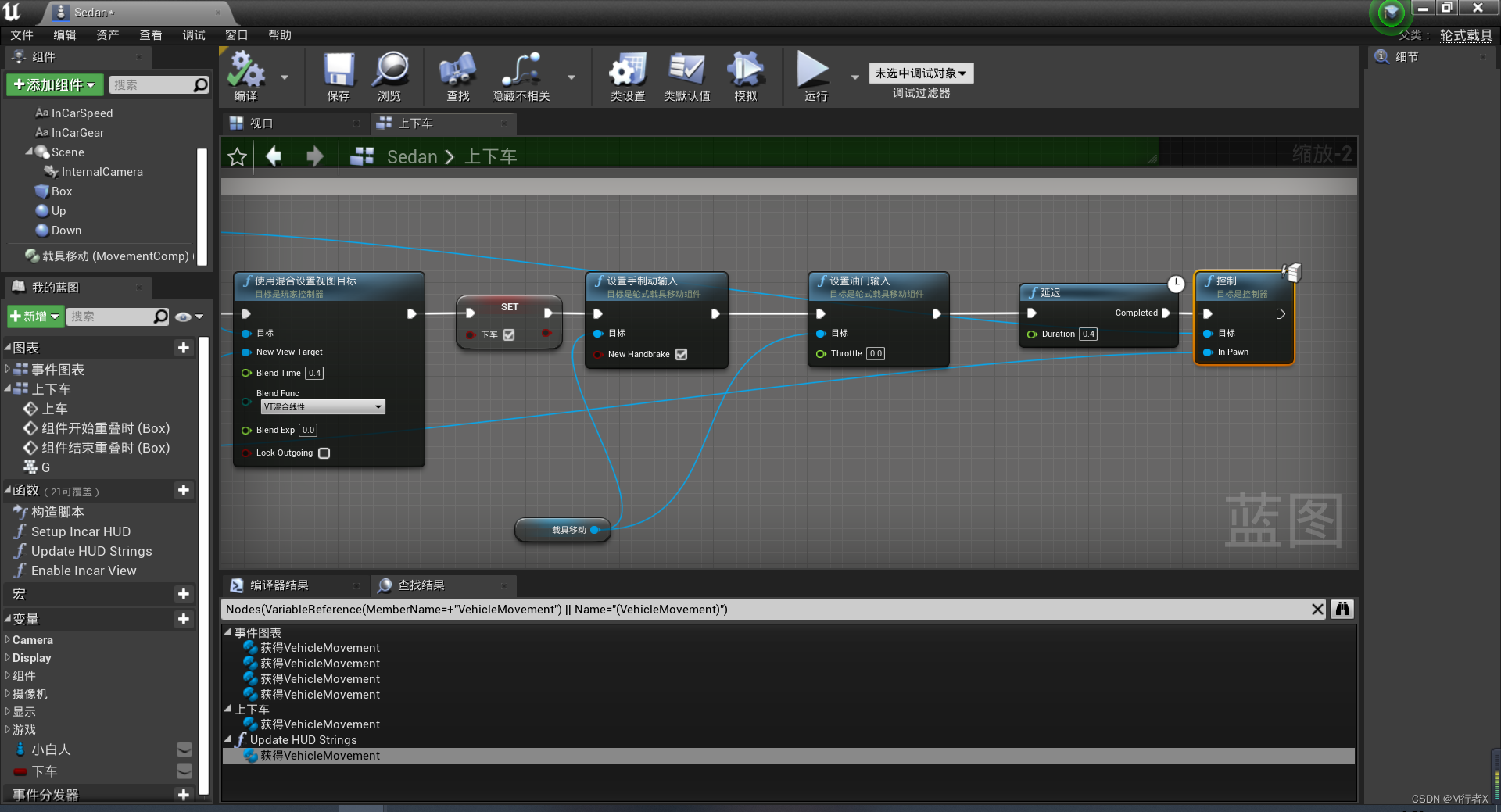Save the blueprint with 保存 icon
1501x812 pixels.
point(339,70)
